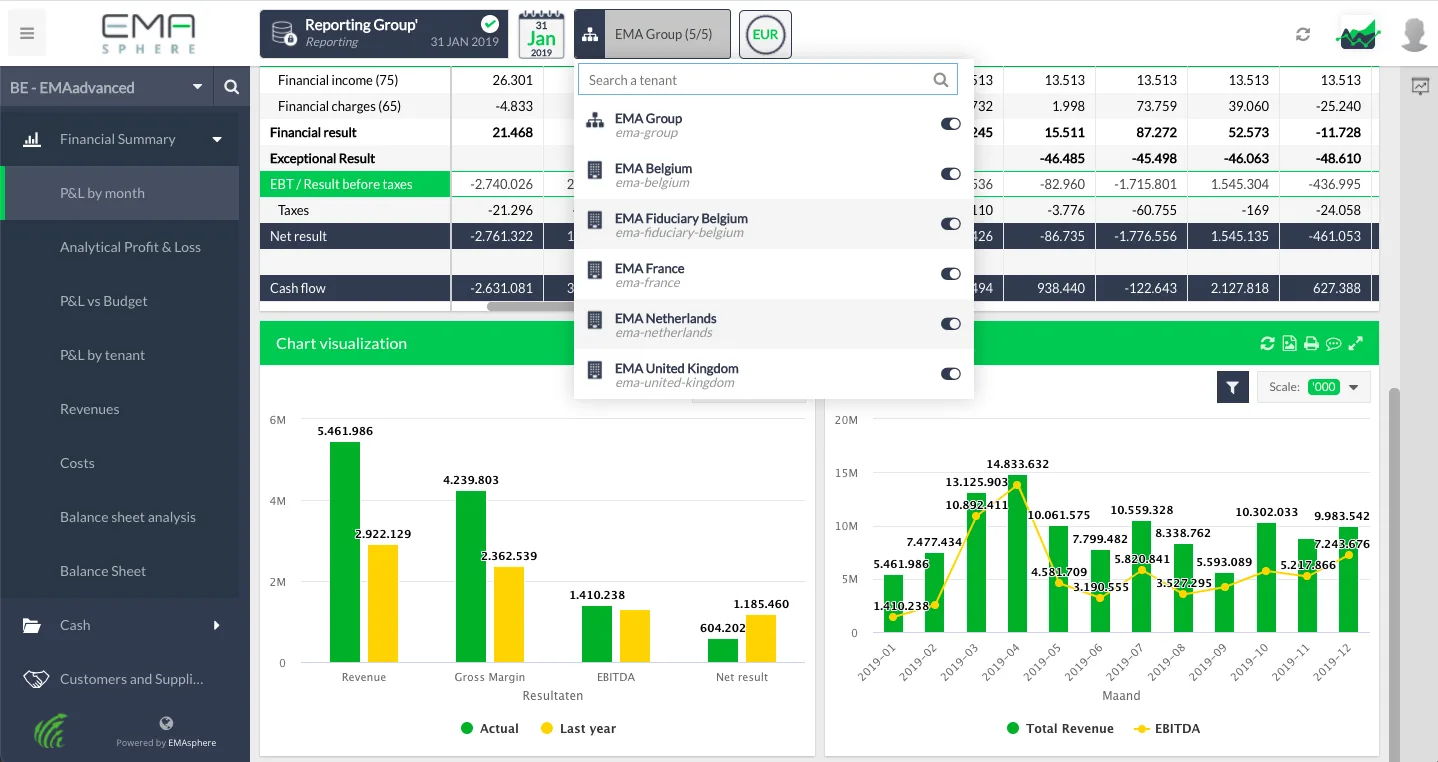This screenshot has height=762, width=1438.
Task: Click the EBITDA line legend entry
Action: [1168, 728]
